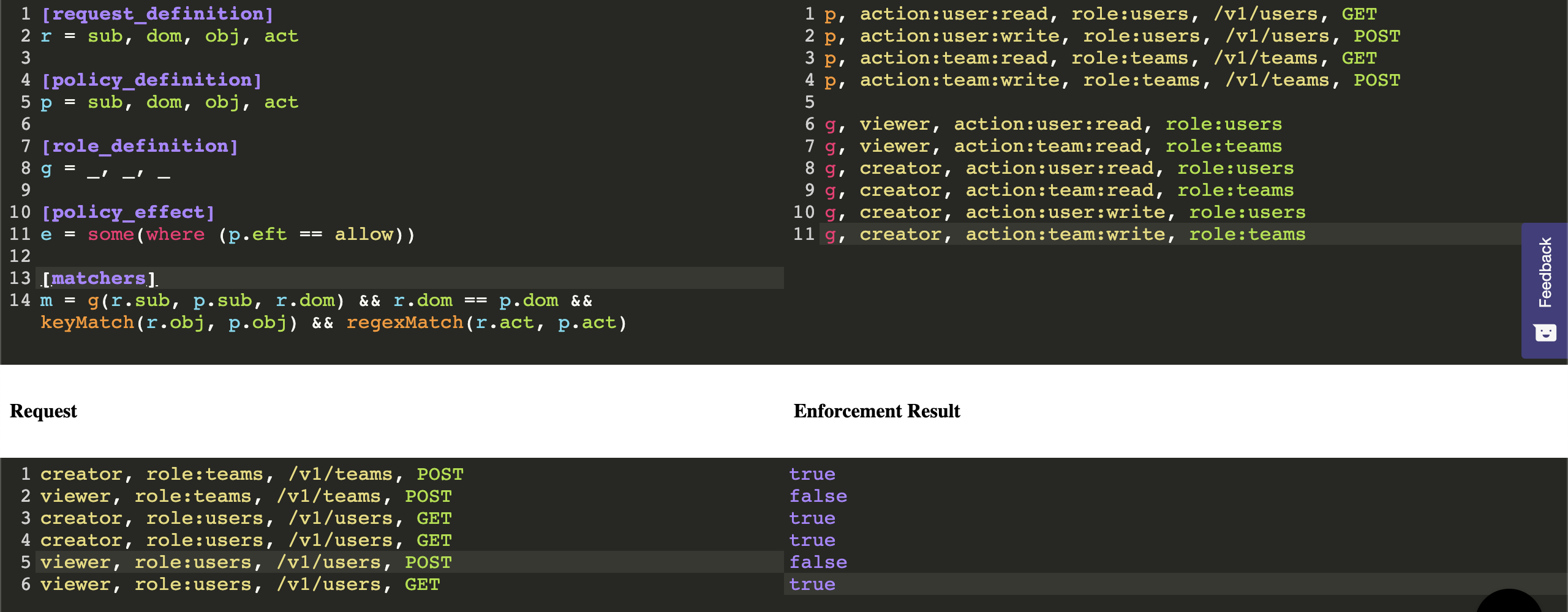The height and width of the screenshot is (612, 1568).
Task: Click the first true enforcement result
Action: (x=812, y=474)
